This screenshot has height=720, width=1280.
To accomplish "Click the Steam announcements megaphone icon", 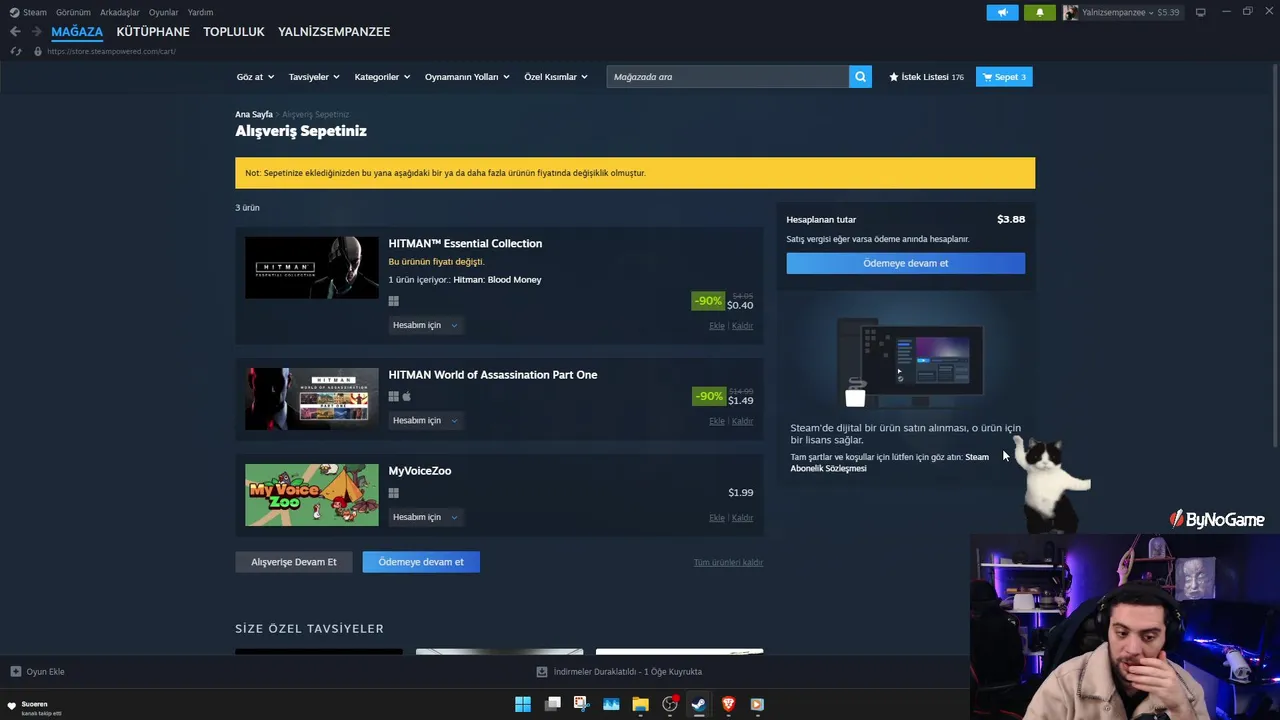I will [x=1002, y=12].
